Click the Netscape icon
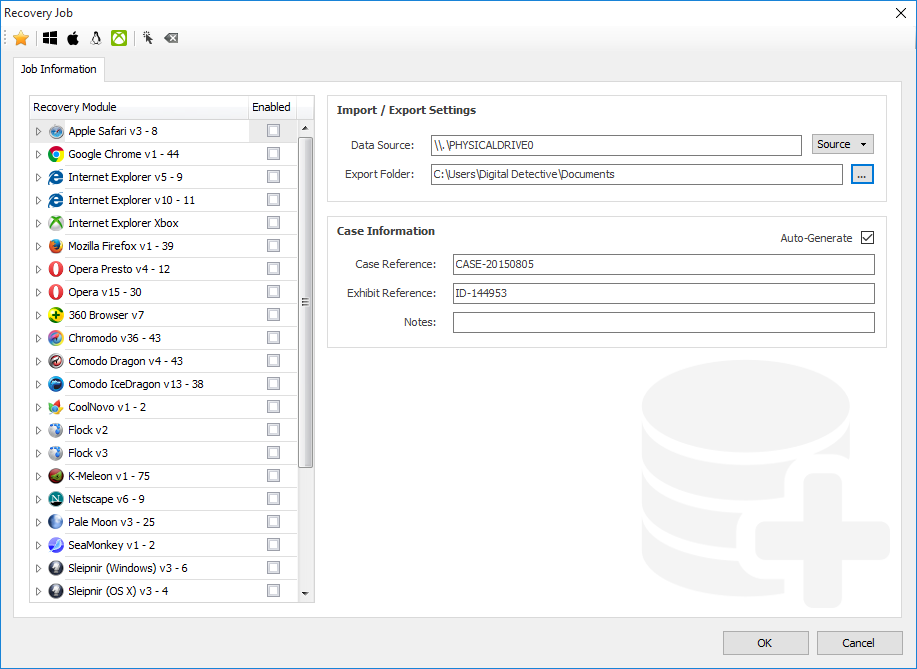Image resolution: width=917 pixels, height=669 pixels. 56,499
